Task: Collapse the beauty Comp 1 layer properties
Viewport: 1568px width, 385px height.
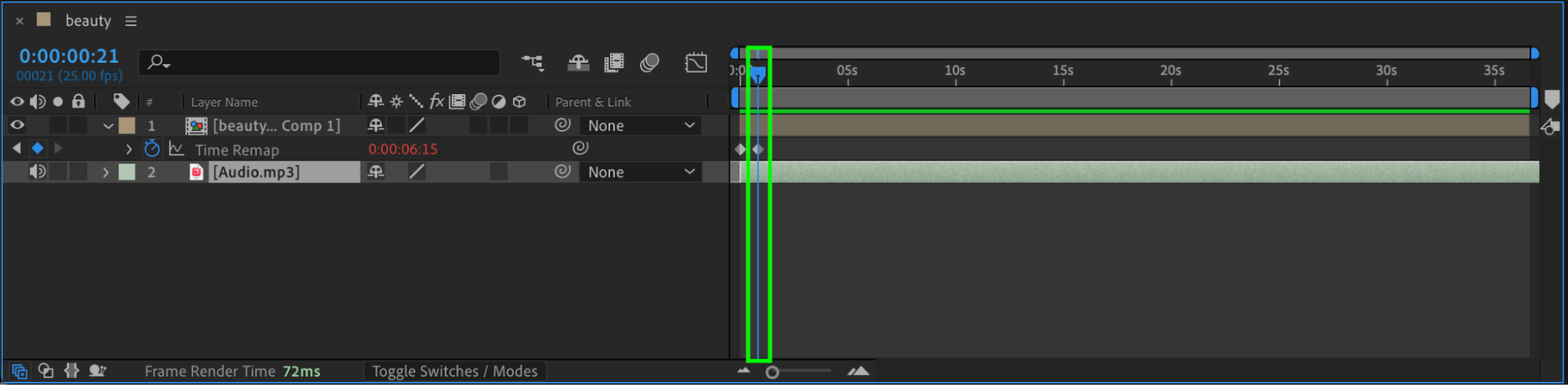Action: (x=108, y=125)
